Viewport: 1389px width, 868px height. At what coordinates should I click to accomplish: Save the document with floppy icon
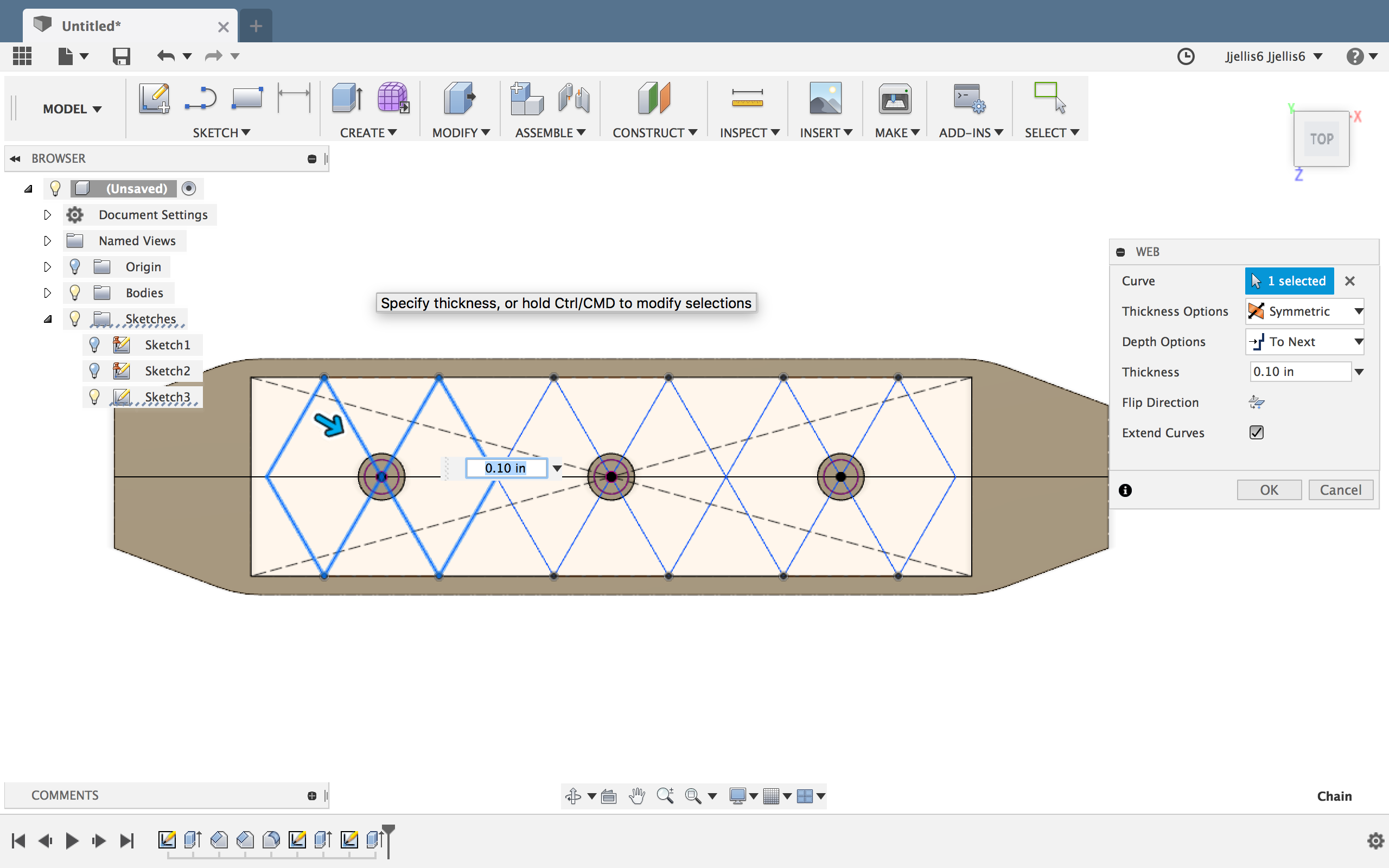pos(121,56)
